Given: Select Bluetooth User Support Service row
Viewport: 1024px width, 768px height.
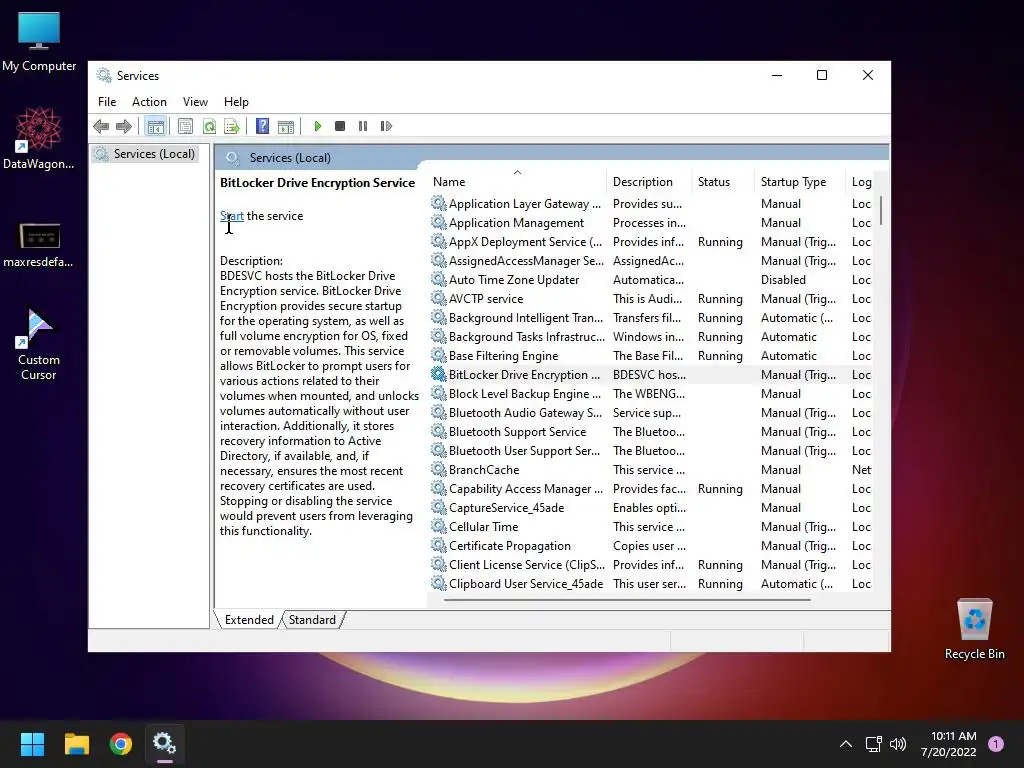Looking at the screenshot, I should (x=650, y=451).
